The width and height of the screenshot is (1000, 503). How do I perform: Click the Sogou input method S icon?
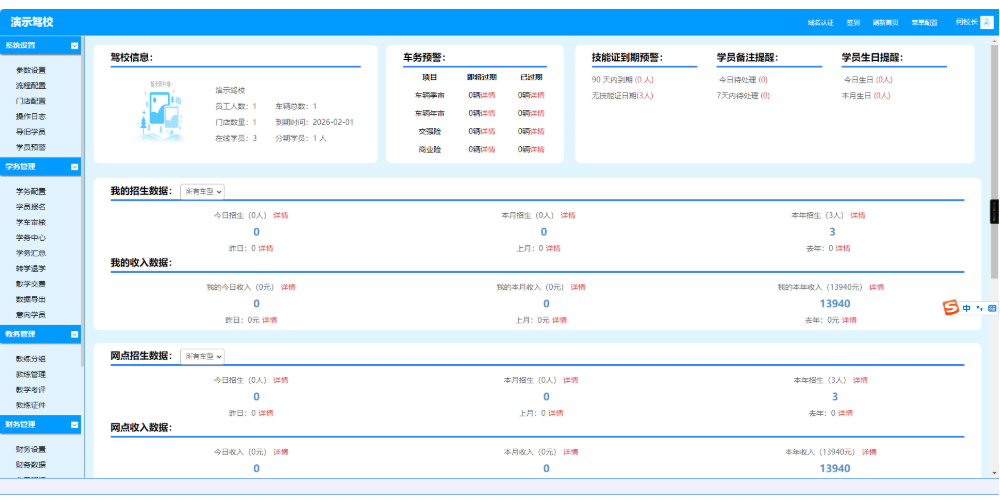tap(951, 308)
